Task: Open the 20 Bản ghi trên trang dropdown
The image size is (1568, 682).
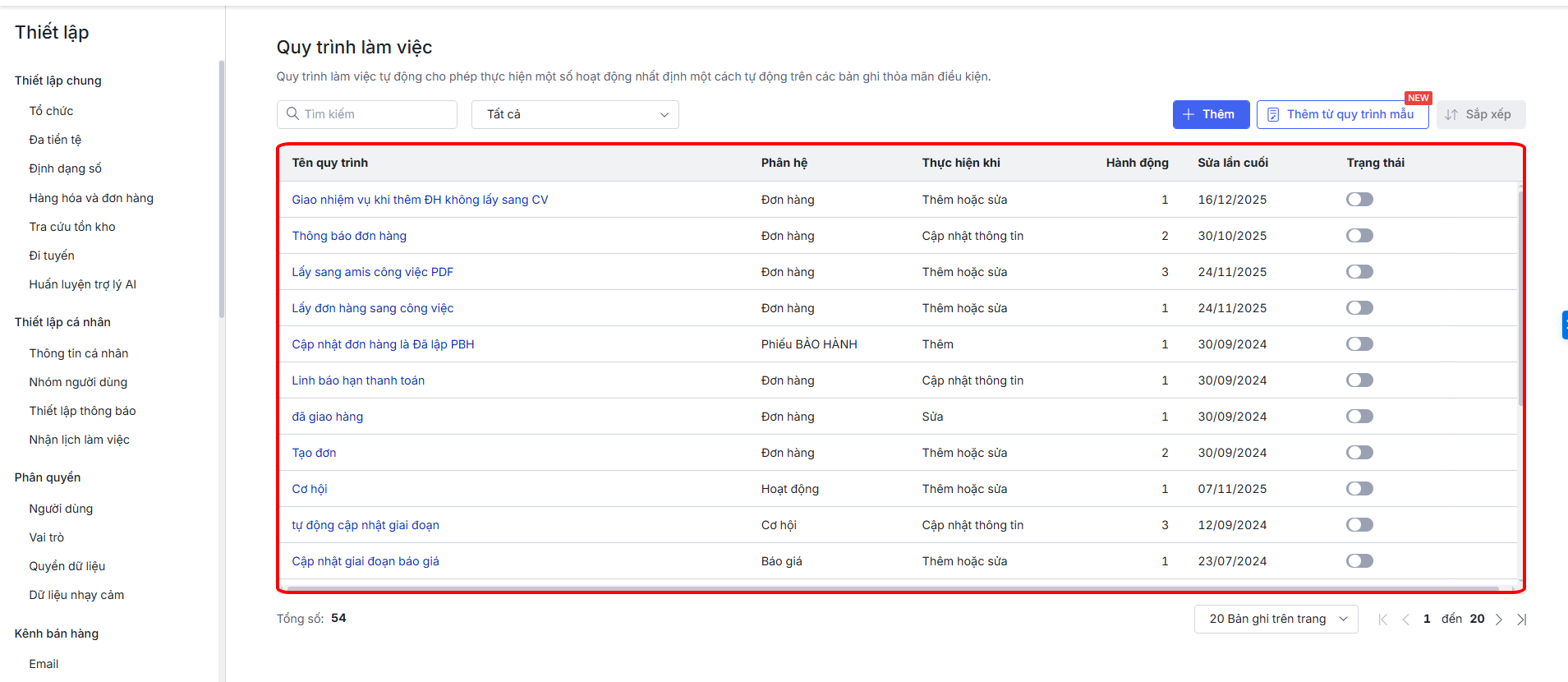Action: coord(1276,619)
